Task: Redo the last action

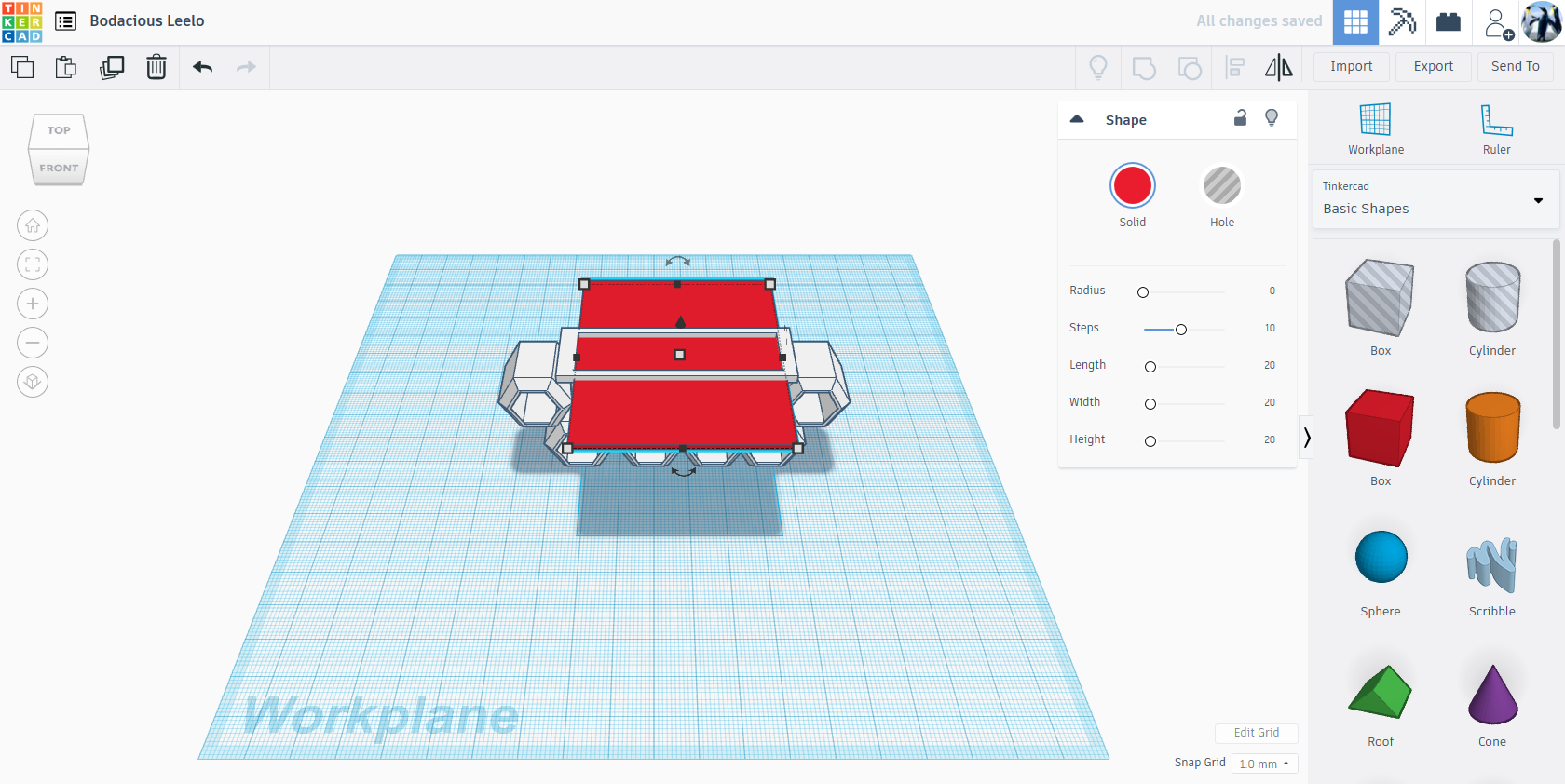Action: click(x=246, y=67)
